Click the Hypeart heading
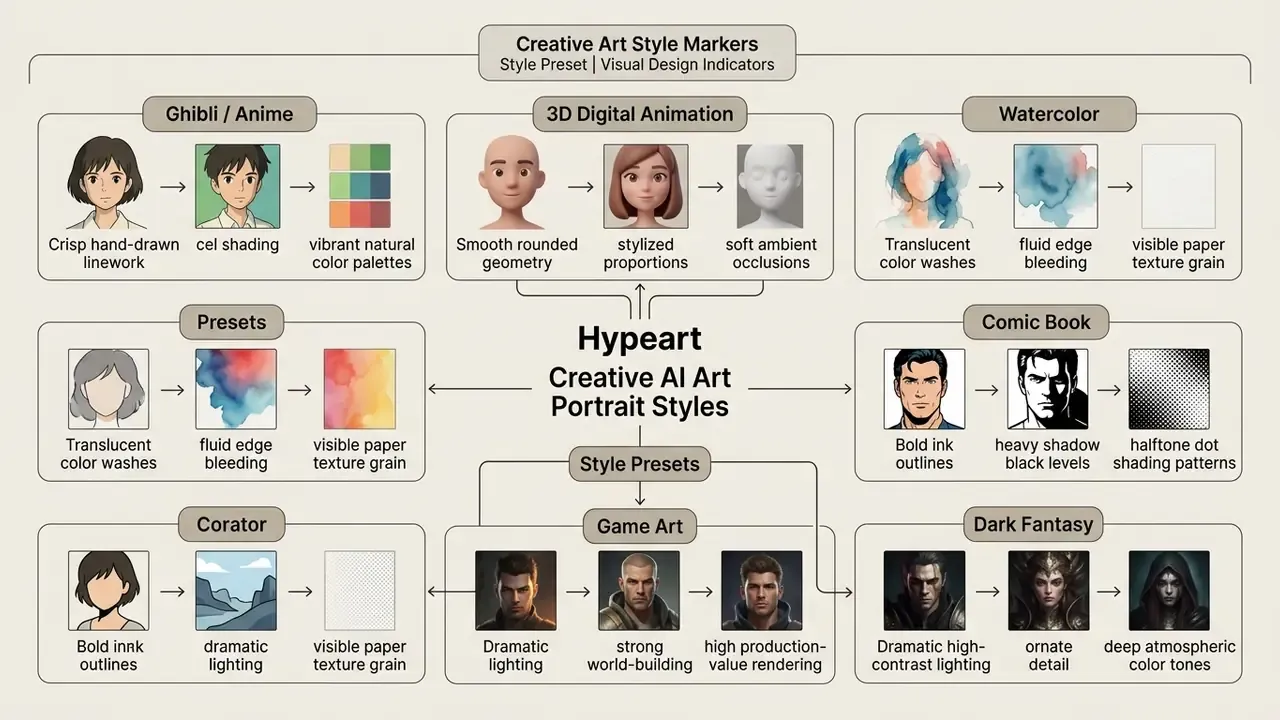 640,339
